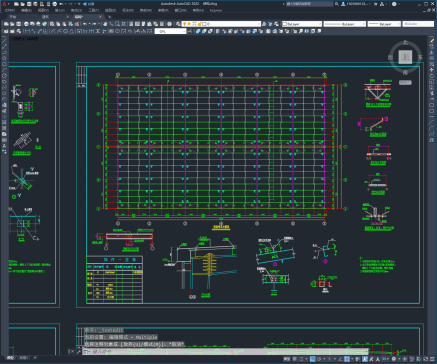Switch to the 开始 start tab

pyautogui.click(x=13, y=17)
